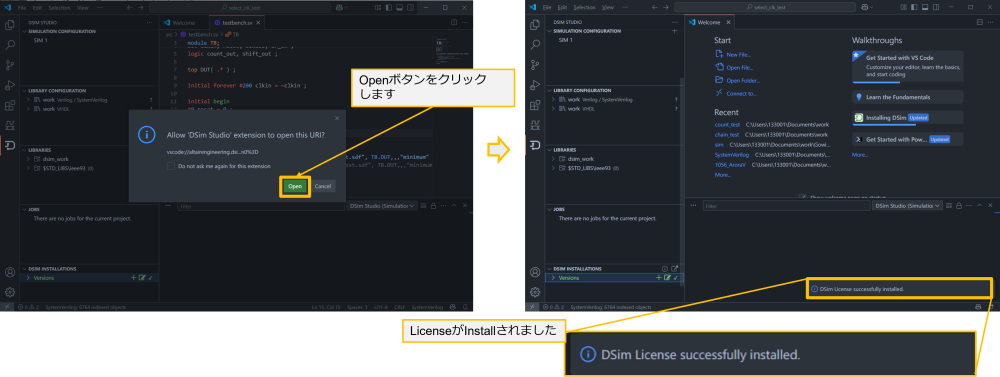Open the SystemVerilog recent folder link
This screenshot has height=377, width=1000.
pos(732,154)
